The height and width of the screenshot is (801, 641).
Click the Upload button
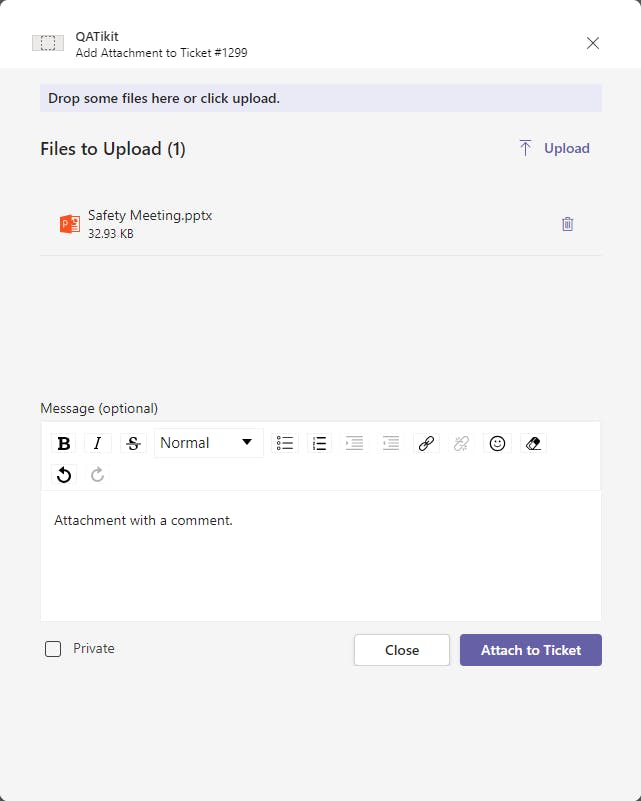point(554,148)
